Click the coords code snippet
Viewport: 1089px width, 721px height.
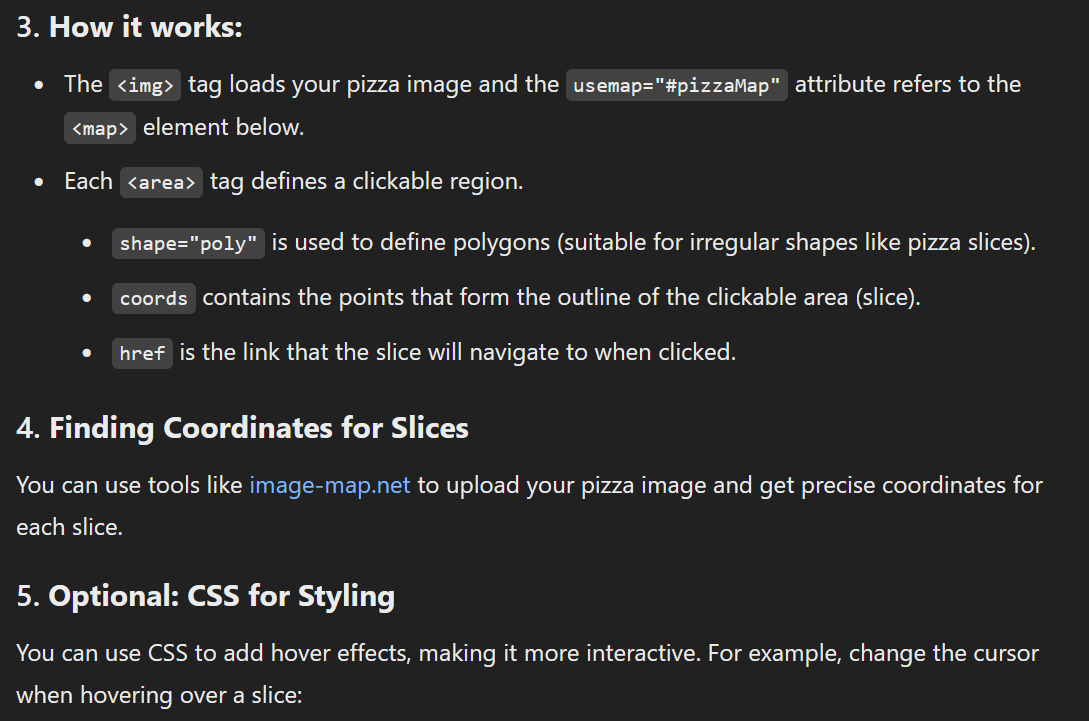(154, 298)
